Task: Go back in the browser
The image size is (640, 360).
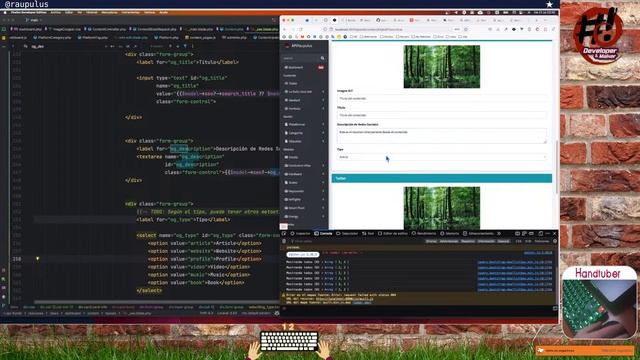Action: (284, 29)
